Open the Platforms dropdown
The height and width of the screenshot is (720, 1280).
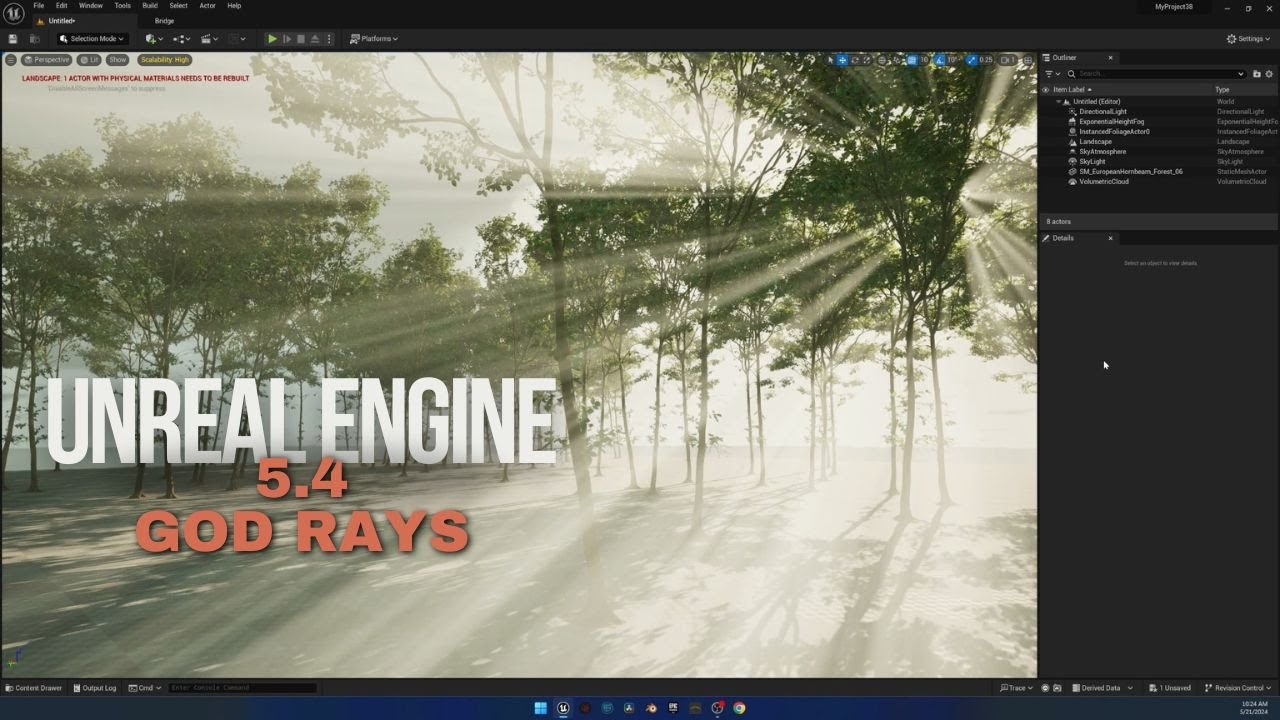point(374,39)
